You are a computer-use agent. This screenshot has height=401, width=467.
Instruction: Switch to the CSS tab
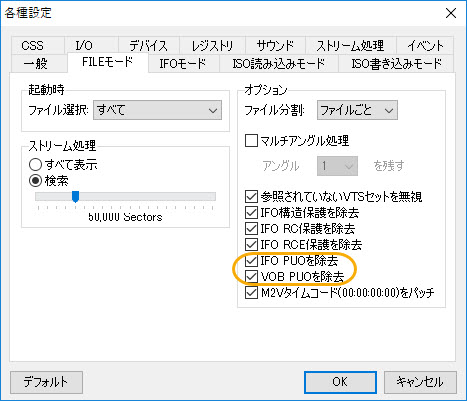33,45
